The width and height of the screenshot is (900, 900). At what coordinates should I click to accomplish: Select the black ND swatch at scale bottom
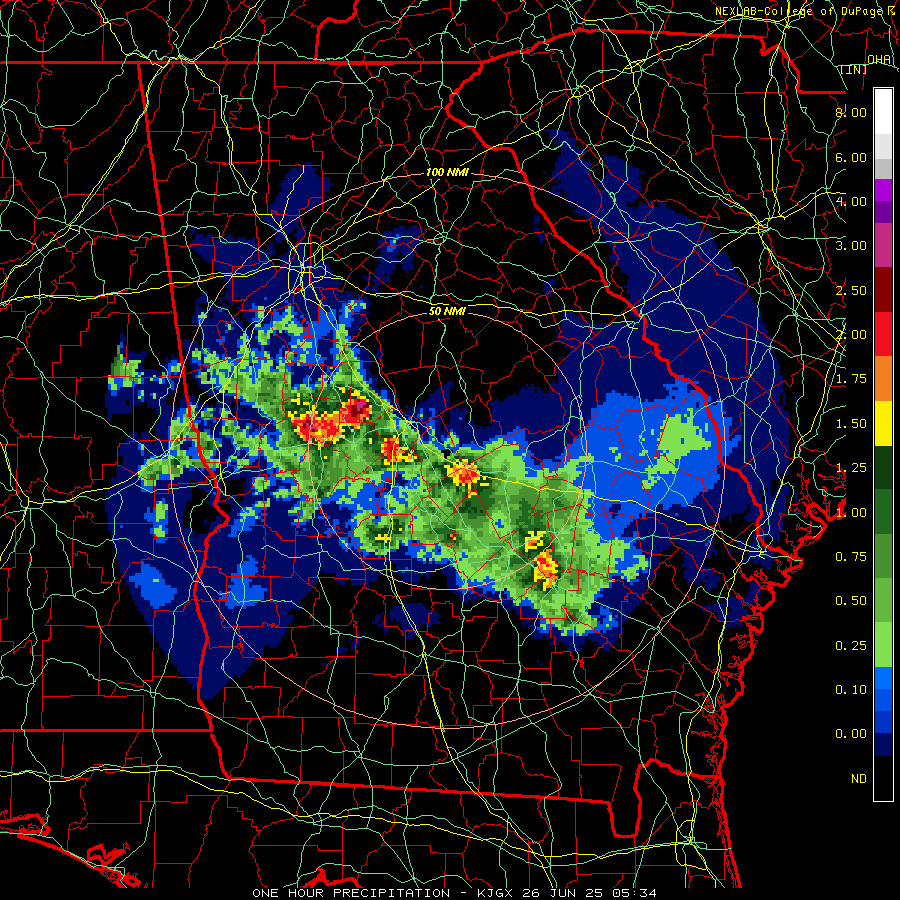coord(883,778)
